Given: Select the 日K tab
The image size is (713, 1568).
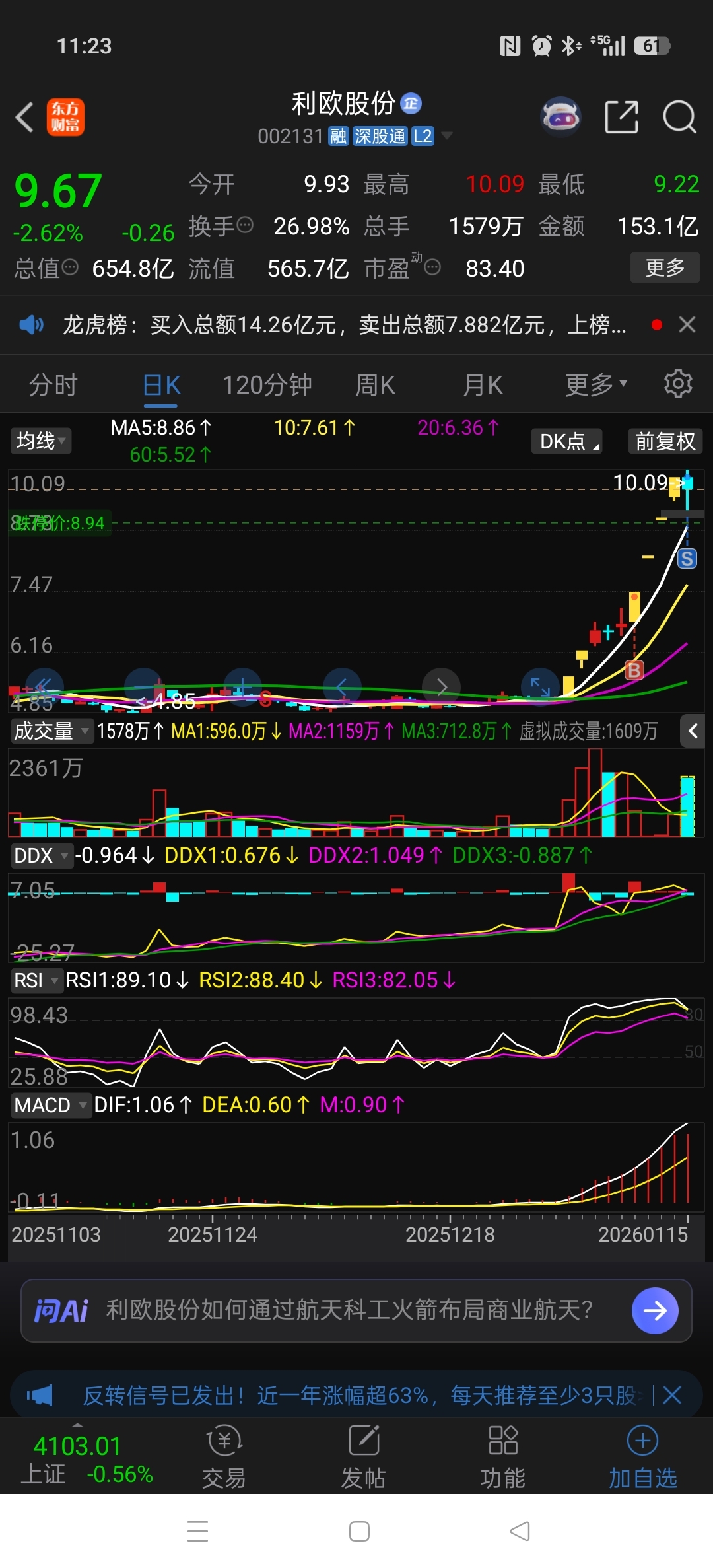Looking at the screenshot, I should 162,384.
